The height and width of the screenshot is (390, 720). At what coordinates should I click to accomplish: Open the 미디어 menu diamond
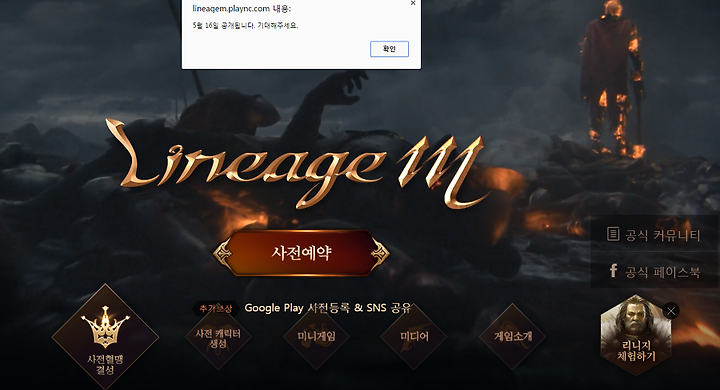414,337
